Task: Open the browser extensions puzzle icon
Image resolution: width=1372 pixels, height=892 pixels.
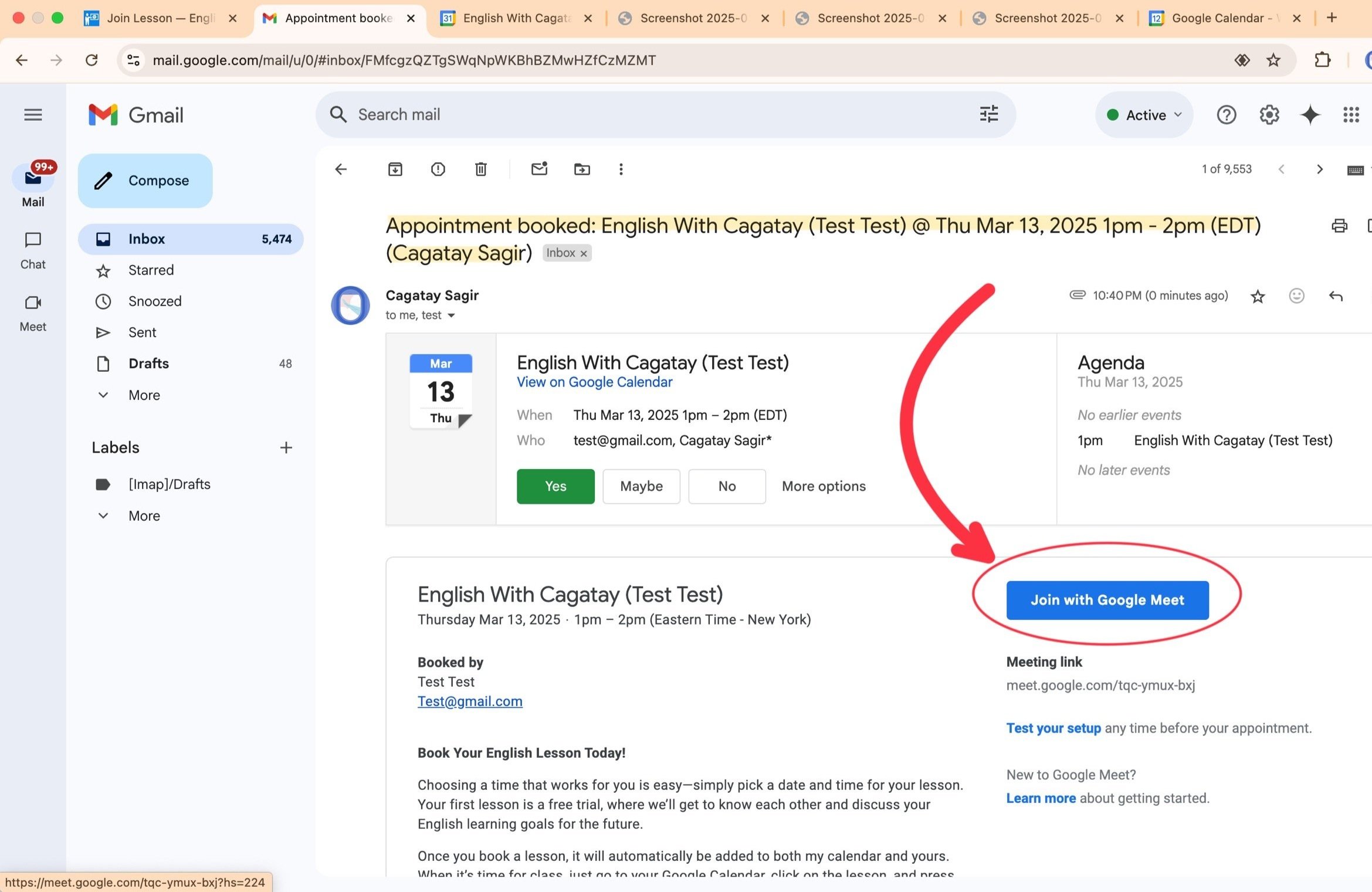Action: (1323, 60)
